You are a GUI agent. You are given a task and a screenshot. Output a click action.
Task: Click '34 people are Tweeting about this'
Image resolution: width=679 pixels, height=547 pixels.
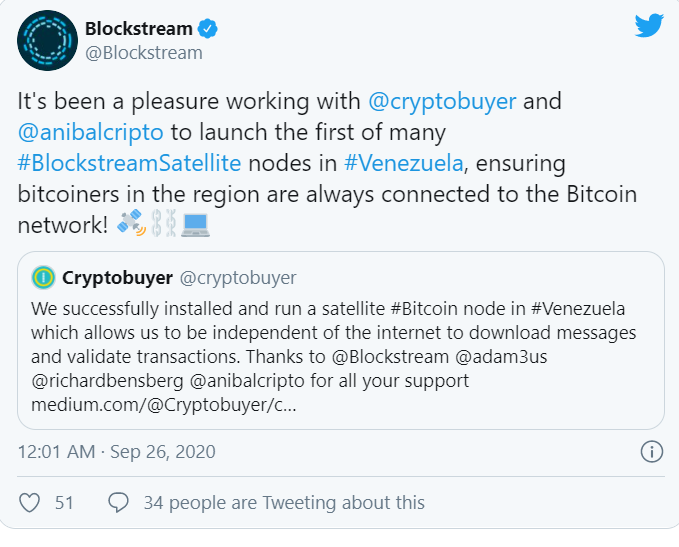283,503
